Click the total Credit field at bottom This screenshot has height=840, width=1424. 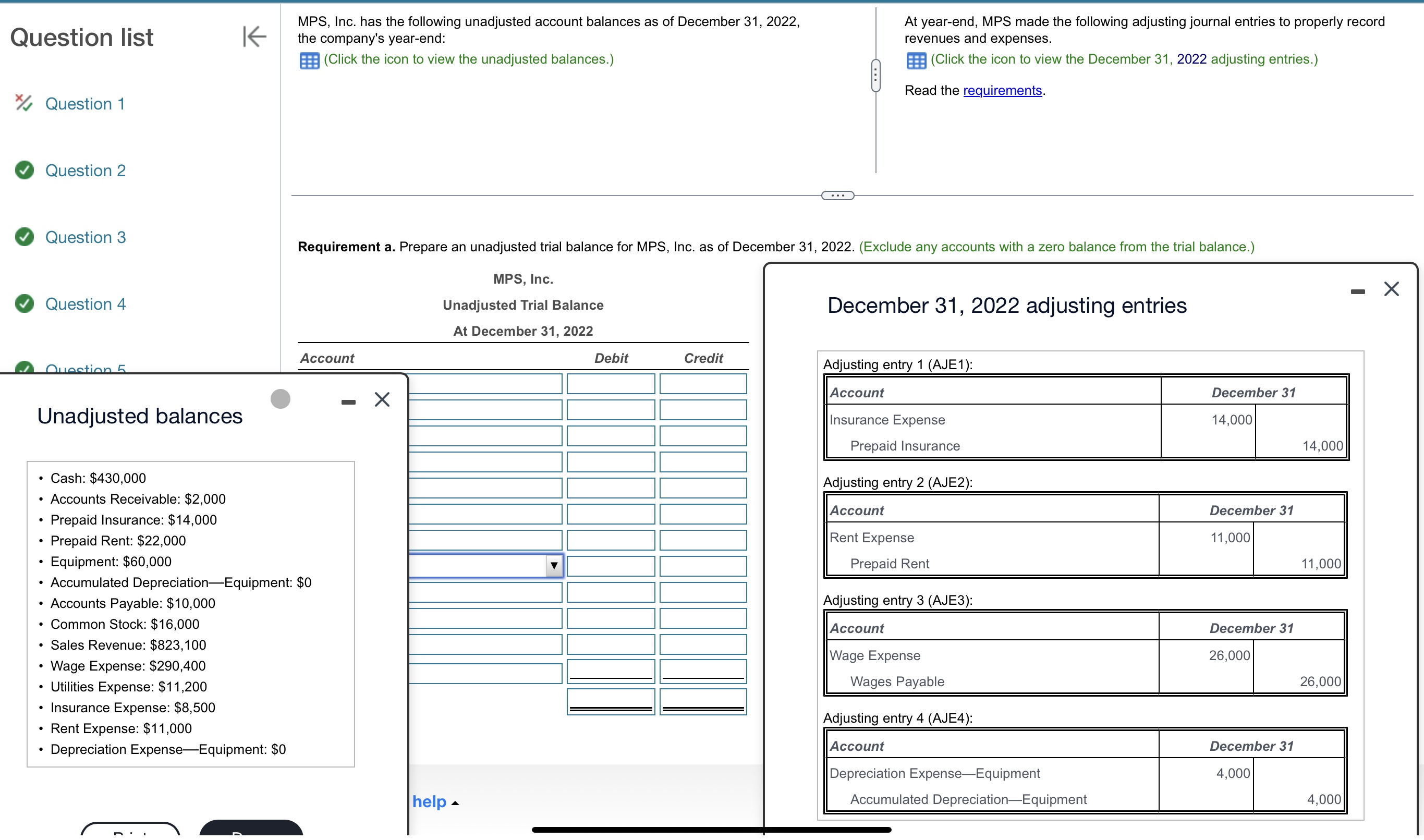[702, 702]
